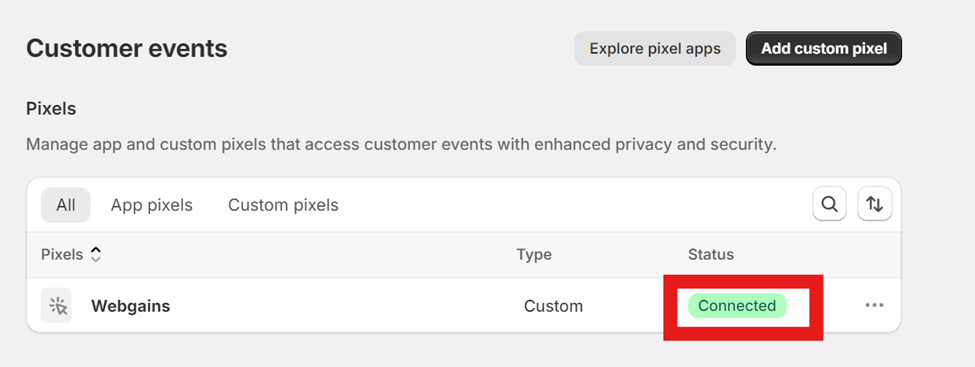The image size is (975, 367).
Task: Click the Webgains pixel cursor icon
Action: [x=56, y=305]
